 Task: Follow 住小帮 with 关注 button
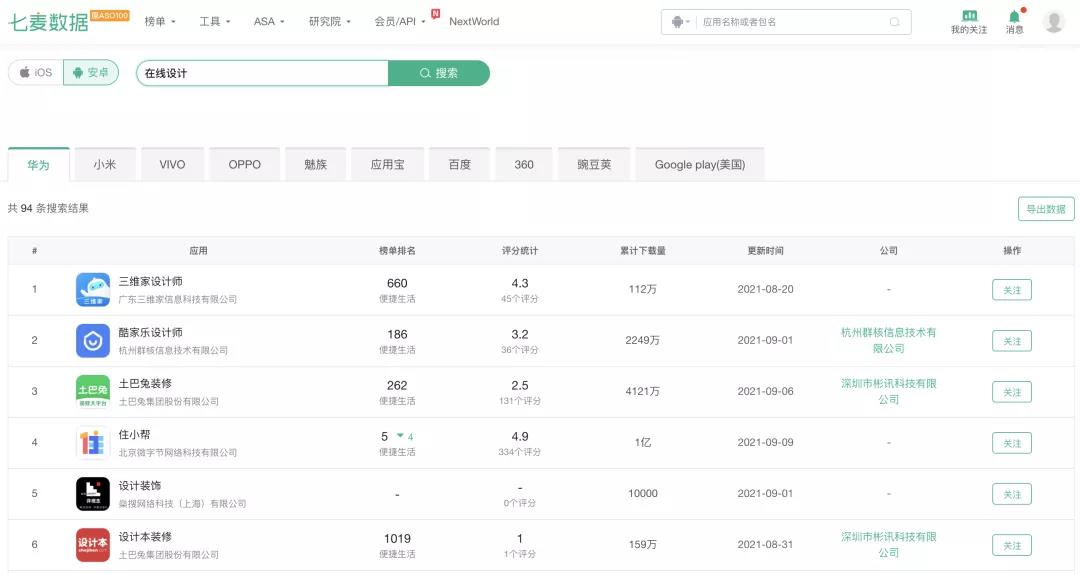coord(1012,443)
